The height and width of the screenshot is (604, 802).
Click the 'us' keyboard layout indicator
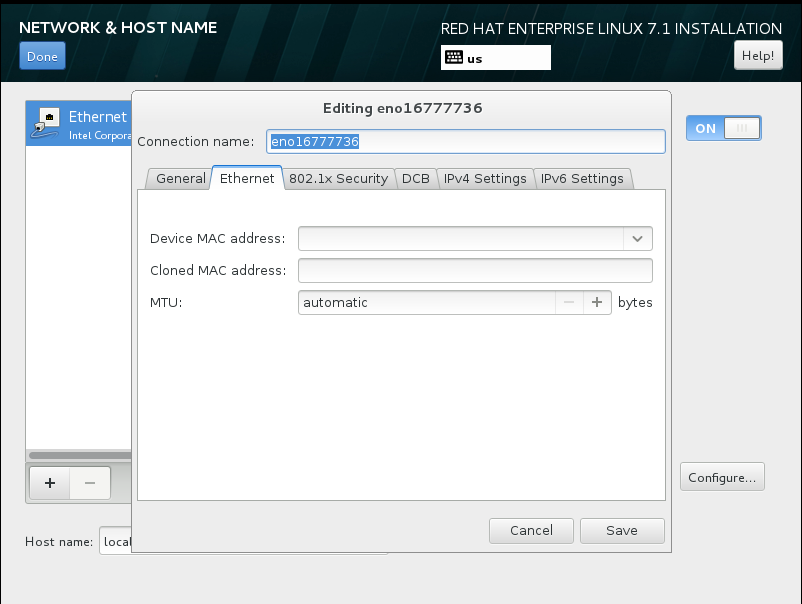click(x=496, y=57)
